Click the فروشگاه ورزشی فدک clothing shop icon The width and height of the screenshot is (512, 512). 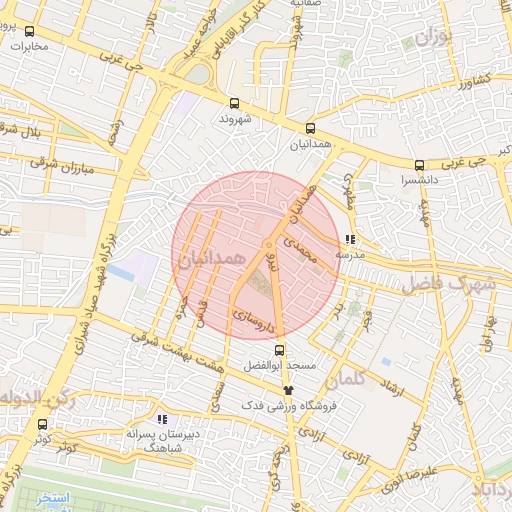[x=288, y=390]
